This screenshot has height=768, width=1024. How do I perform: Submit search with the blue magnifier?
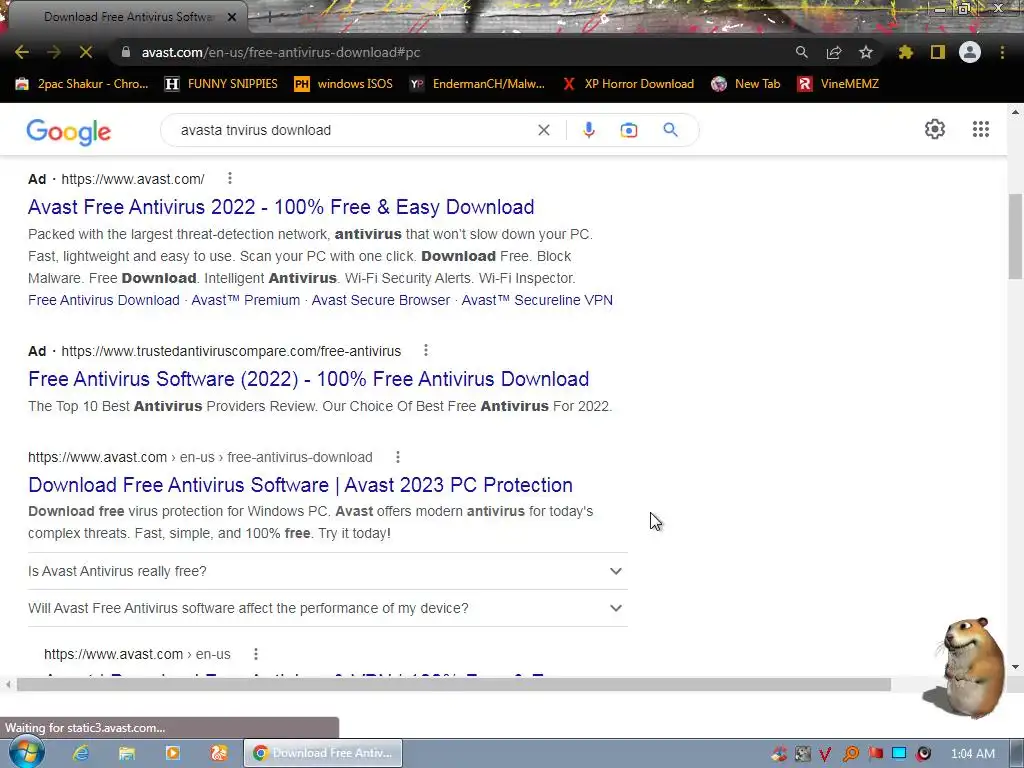(x=670, y=130)
